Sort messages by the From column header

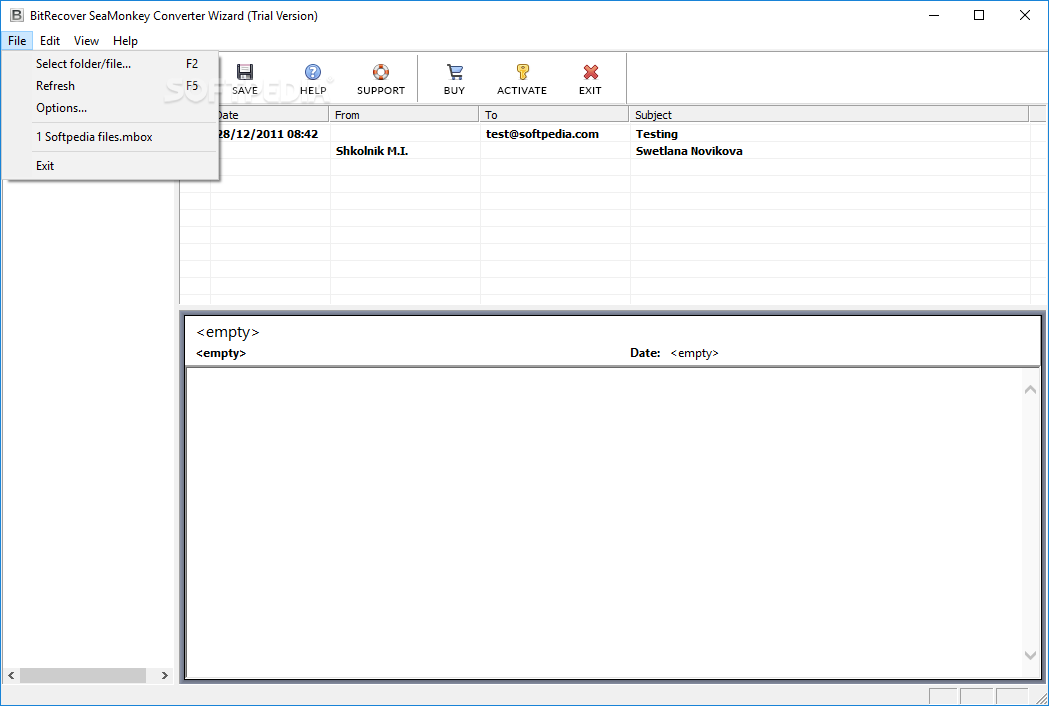point(404,114)
